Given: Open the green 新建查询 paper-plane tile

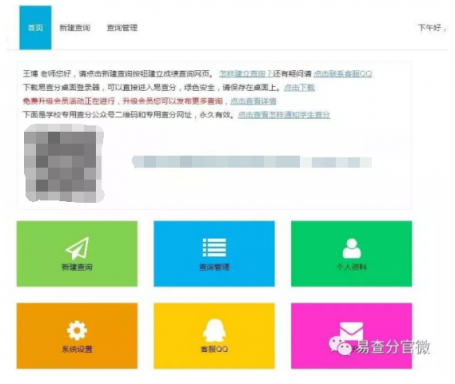Looking at the screenshot, I should click(77, 254).
